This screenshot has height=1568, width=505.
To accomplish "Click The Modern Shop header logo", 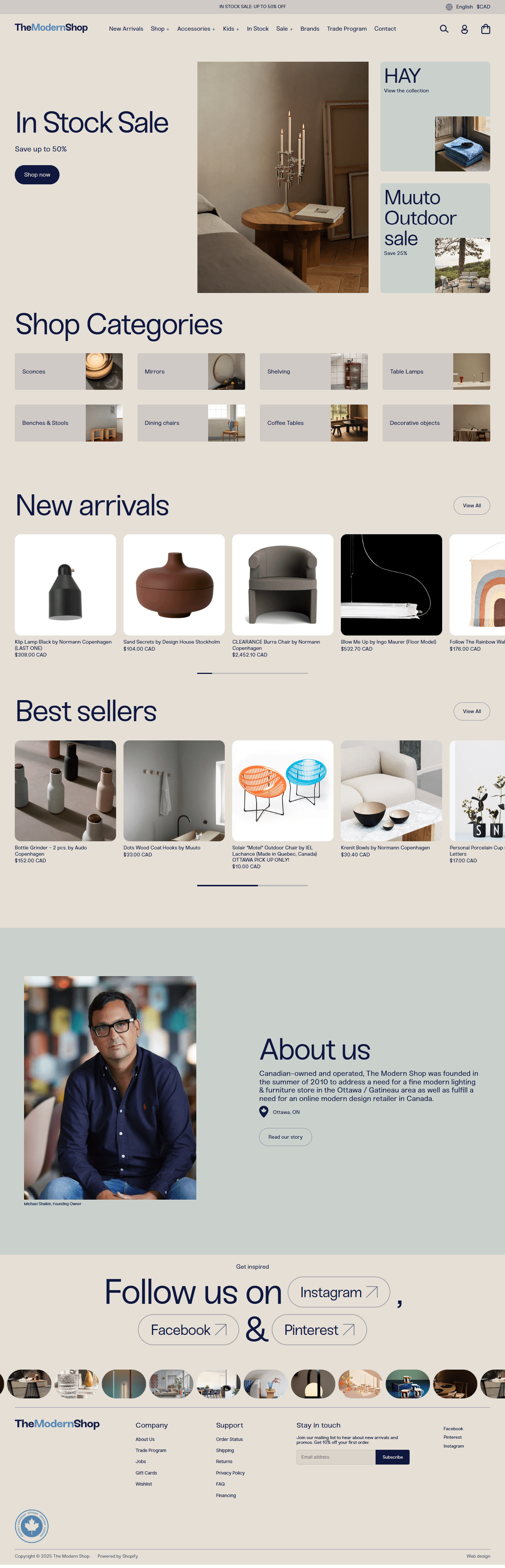I will (51, 27).
